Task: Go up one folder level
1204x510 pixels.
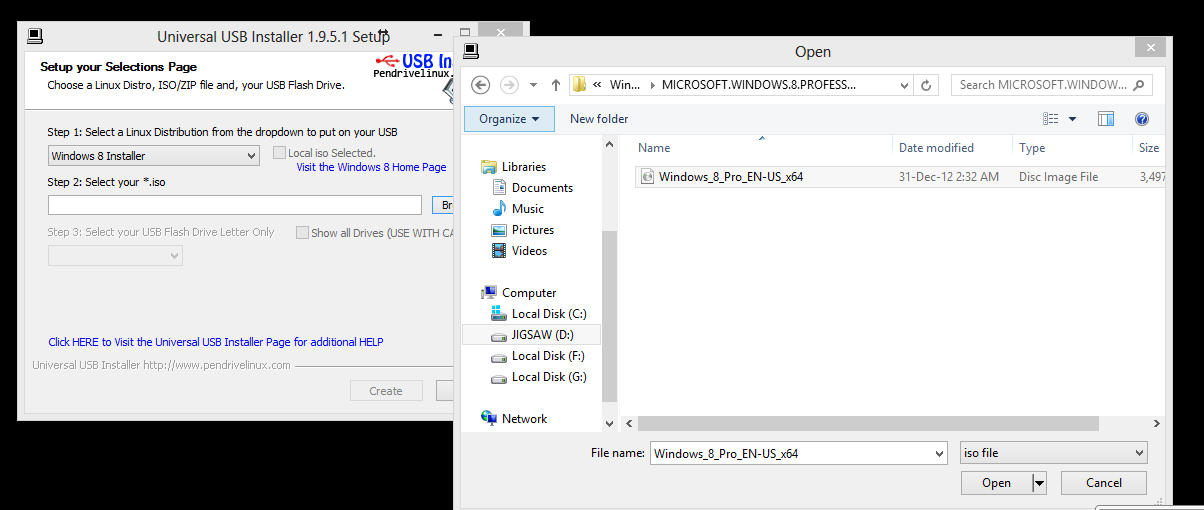Action: click(x=556, y=85)
